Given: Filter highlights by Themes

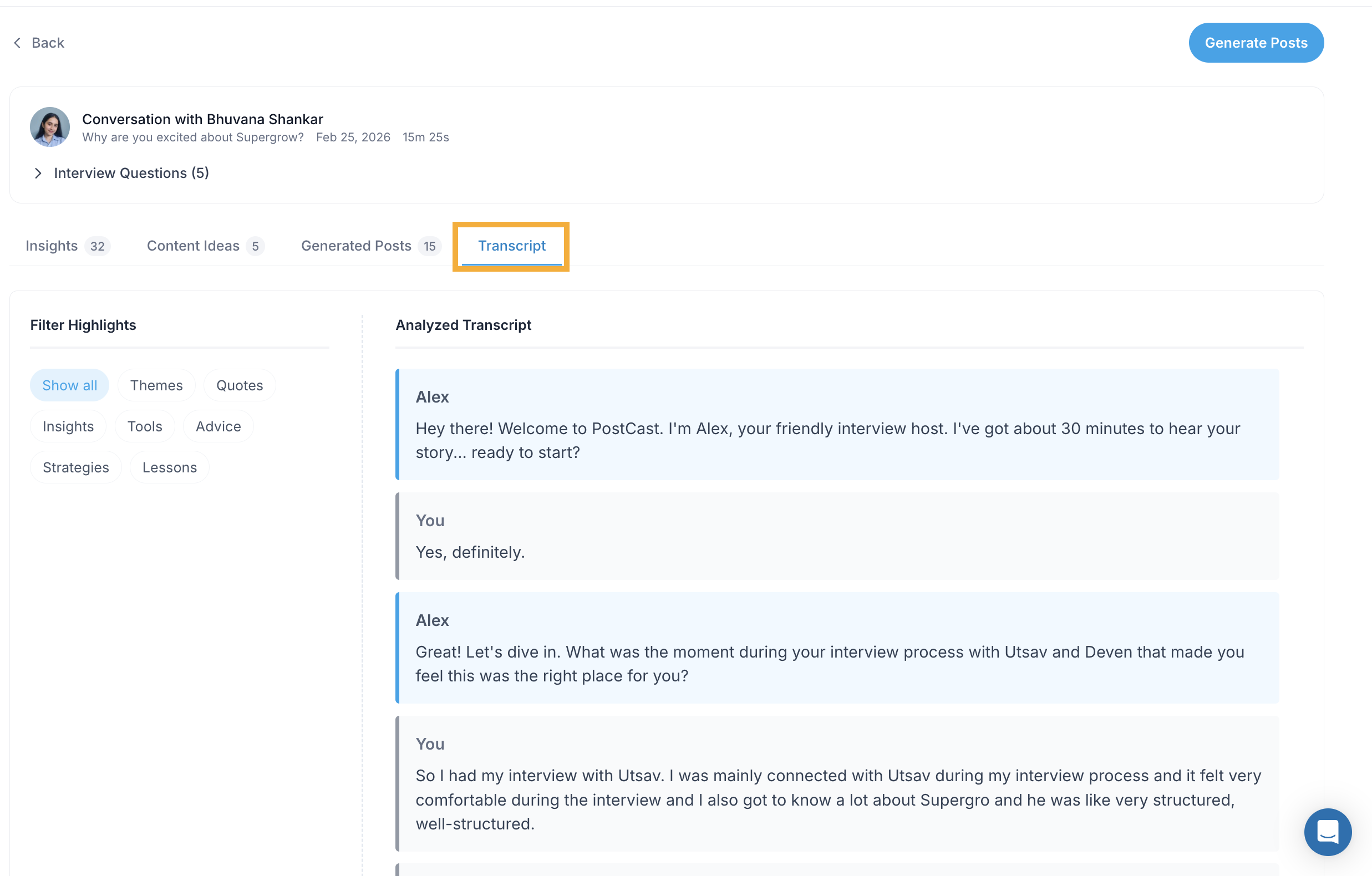Looking at the screenshot, I should point(156,385).
